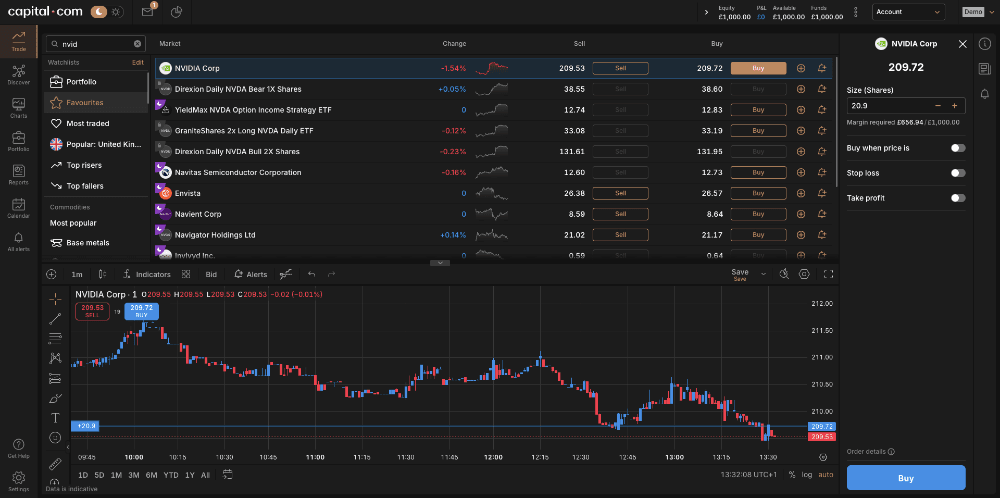Viewport: 1000px width, 498px height.
Task: Select the Top risers list
Action: tap(96, 165)
